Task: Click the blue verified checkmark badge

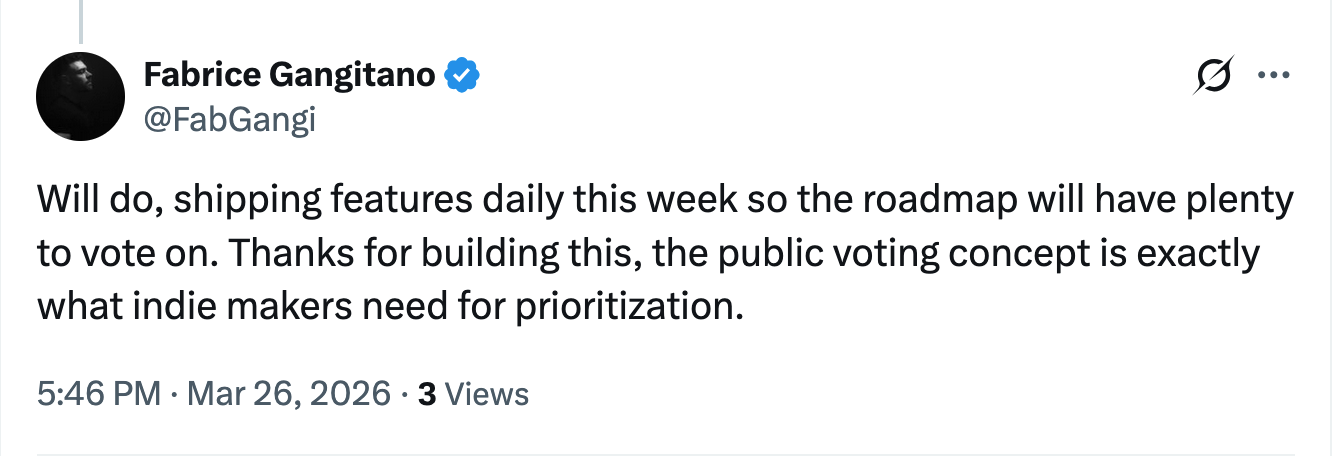Action: pos(461,74)
